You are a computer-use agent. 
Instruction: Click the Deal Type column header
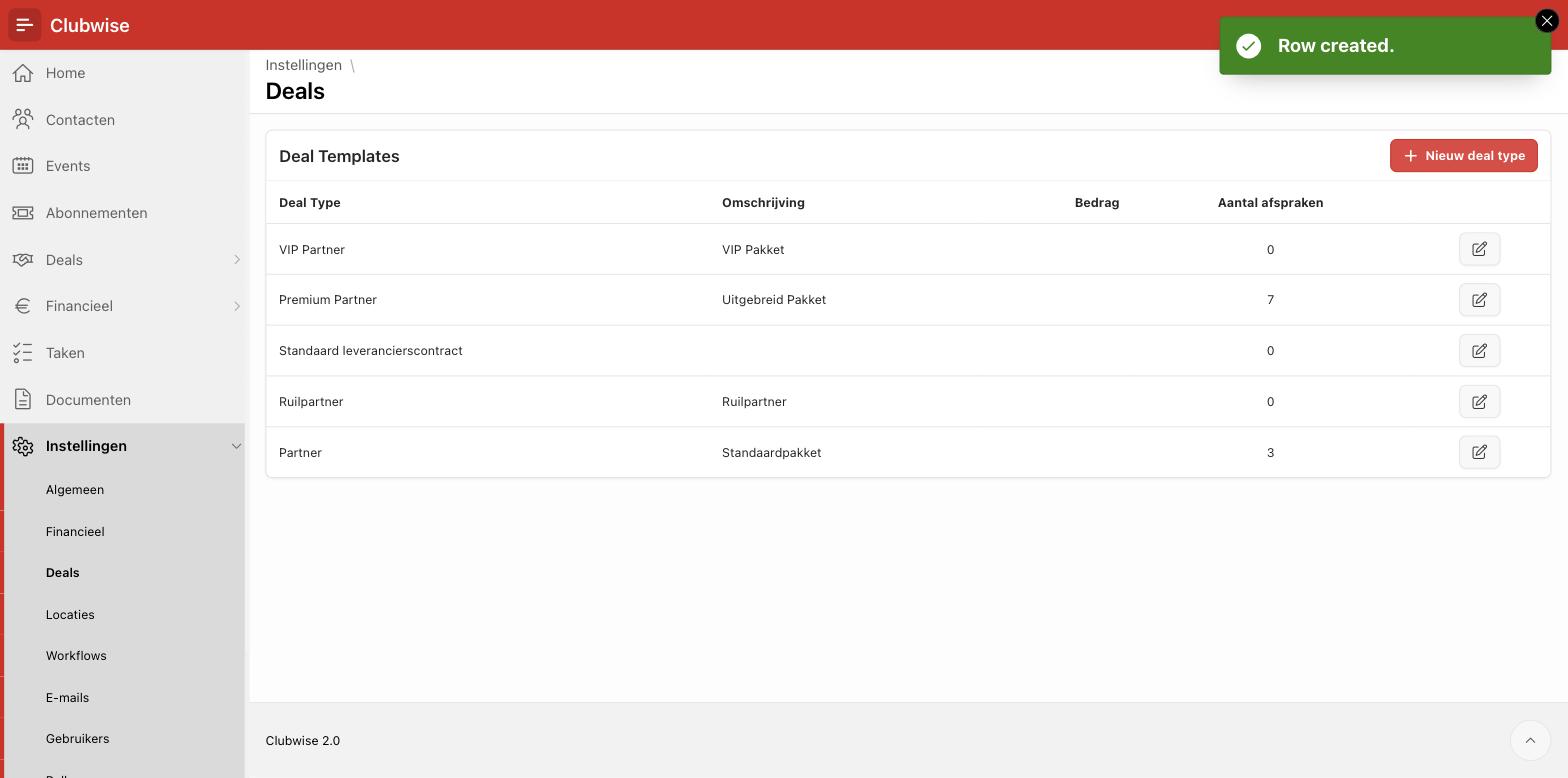pyautogui.click(x=310, y=203)
